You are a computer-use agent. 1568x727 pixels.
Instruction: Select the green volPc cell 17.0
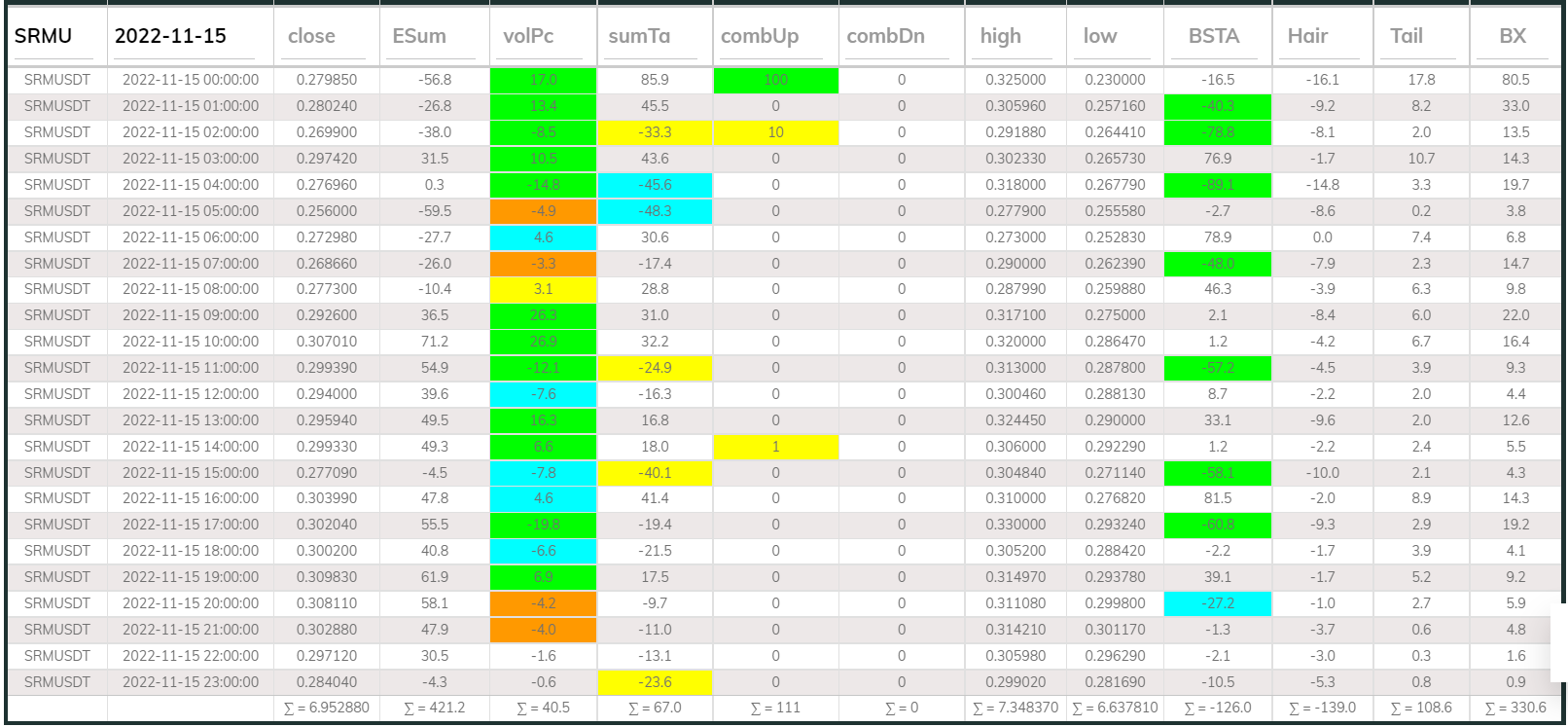[x=543, y=80]
